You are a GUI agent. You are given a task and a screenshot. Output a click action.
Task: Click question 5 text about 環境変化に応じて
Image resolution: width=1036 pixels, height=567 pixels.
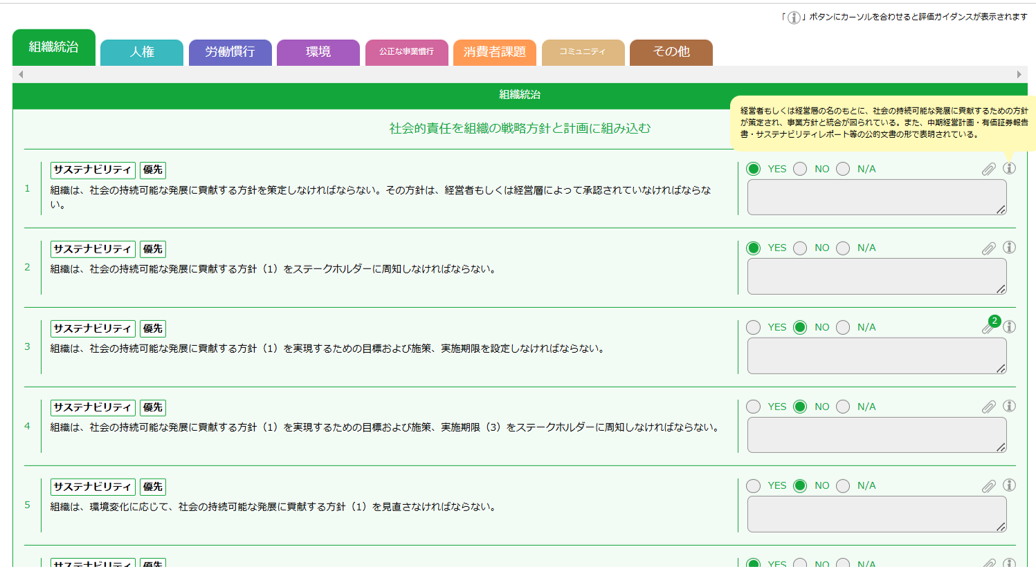coord(273,507)
